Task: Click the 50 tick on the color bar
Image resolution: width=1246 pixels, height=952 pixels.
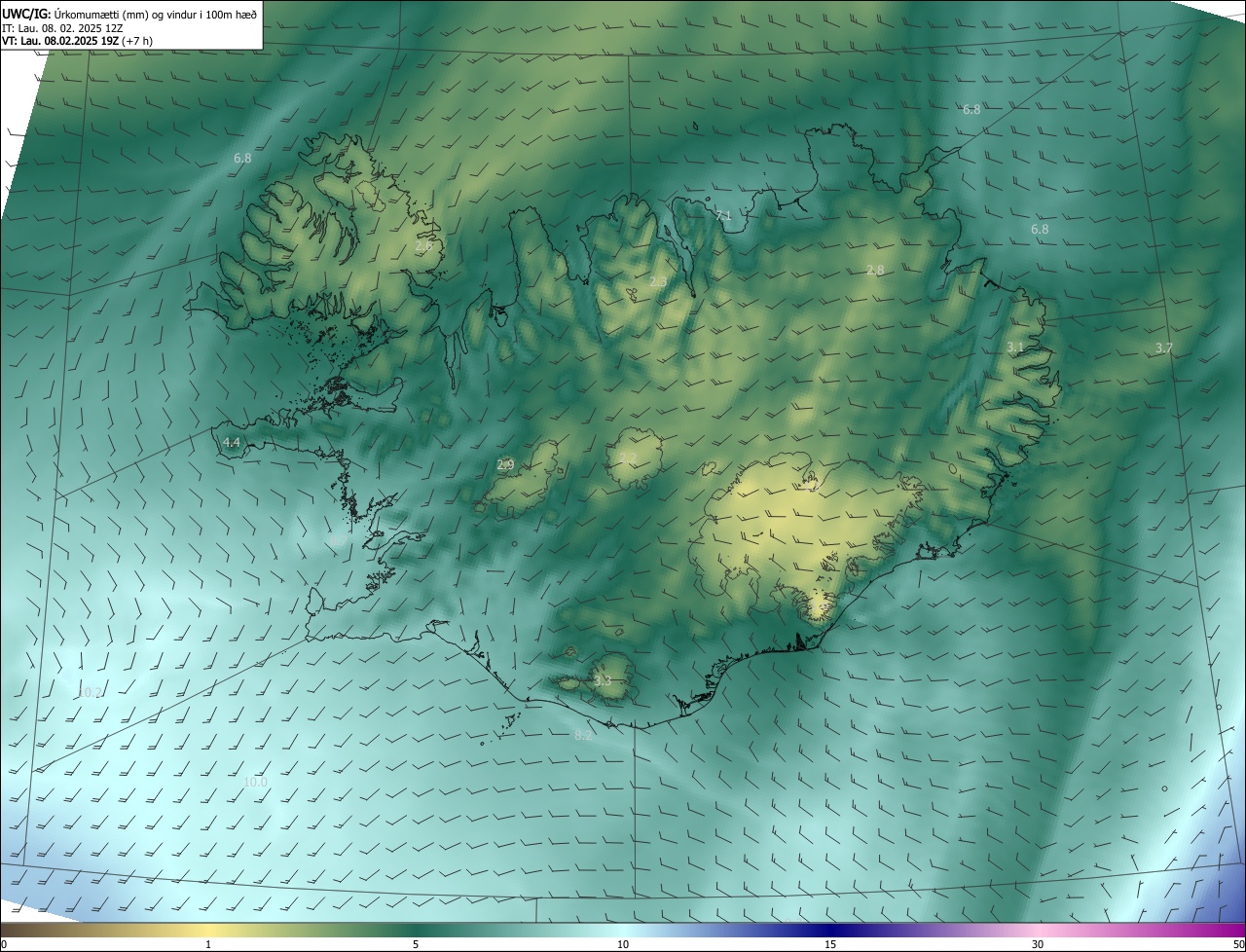Action: pyautogui.click(x=1238, y=944)
